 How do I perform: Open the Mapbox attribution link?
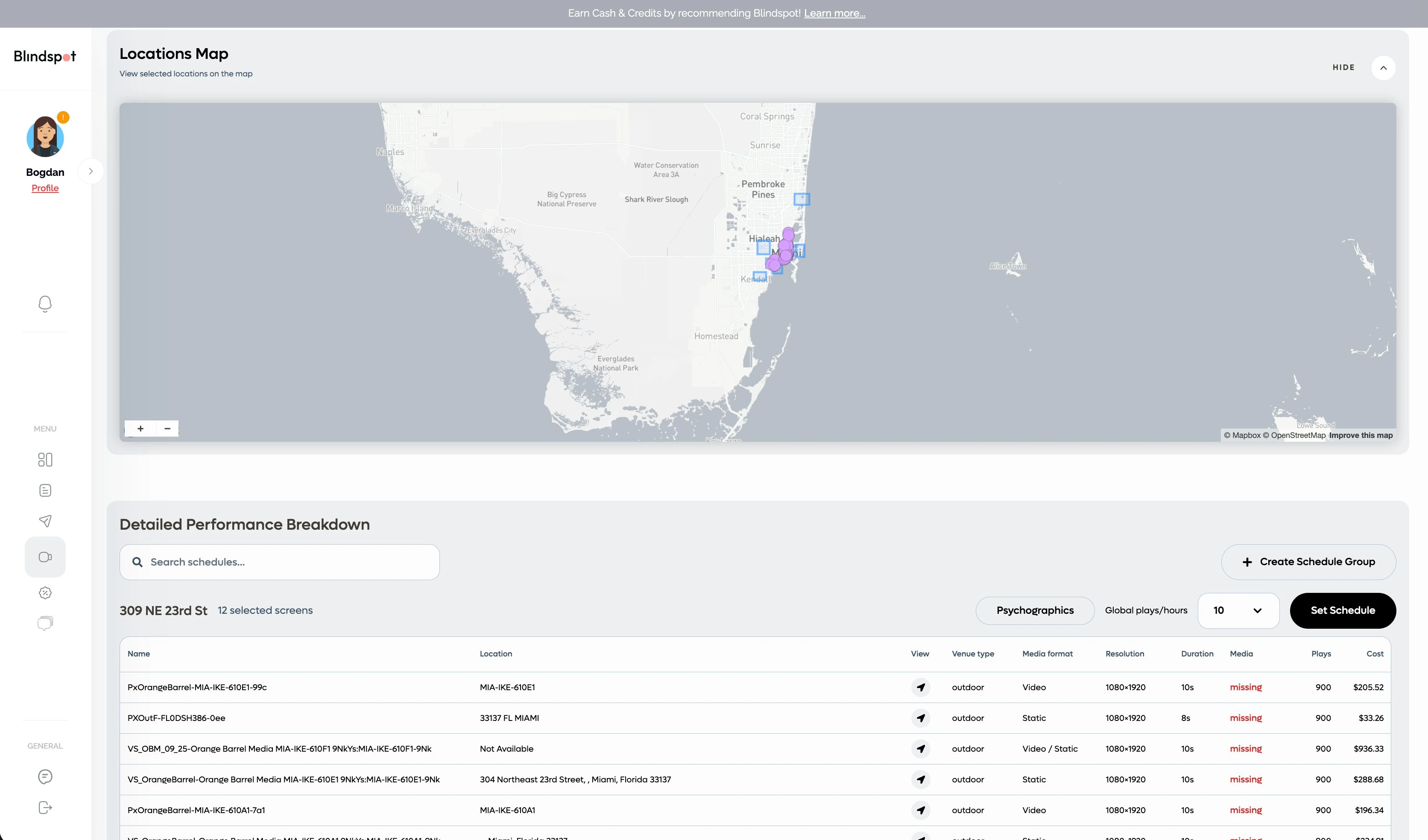tap(1242, 435)
